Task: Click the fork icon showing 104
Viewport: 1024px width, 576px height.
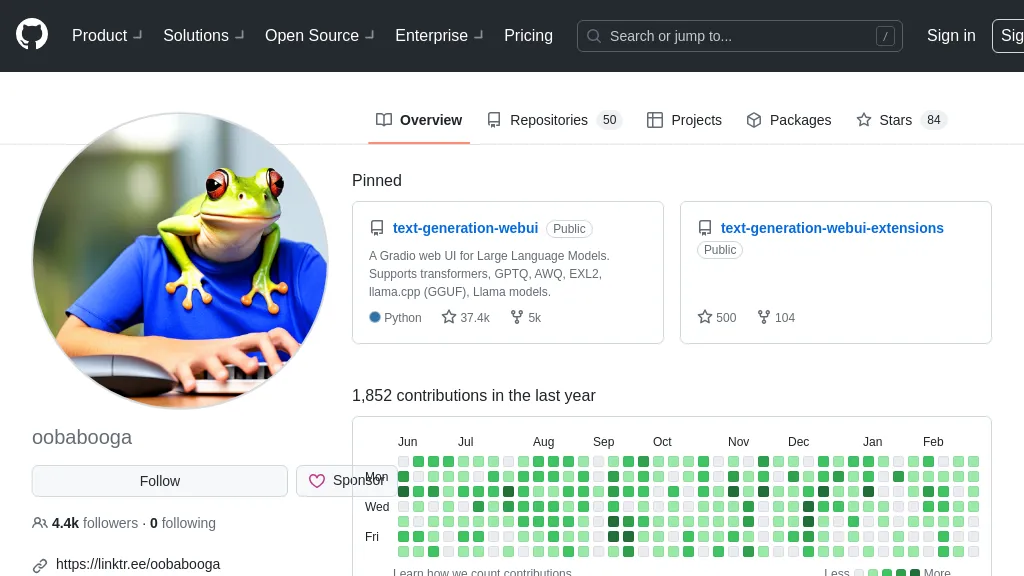Action: coord(764,317)
